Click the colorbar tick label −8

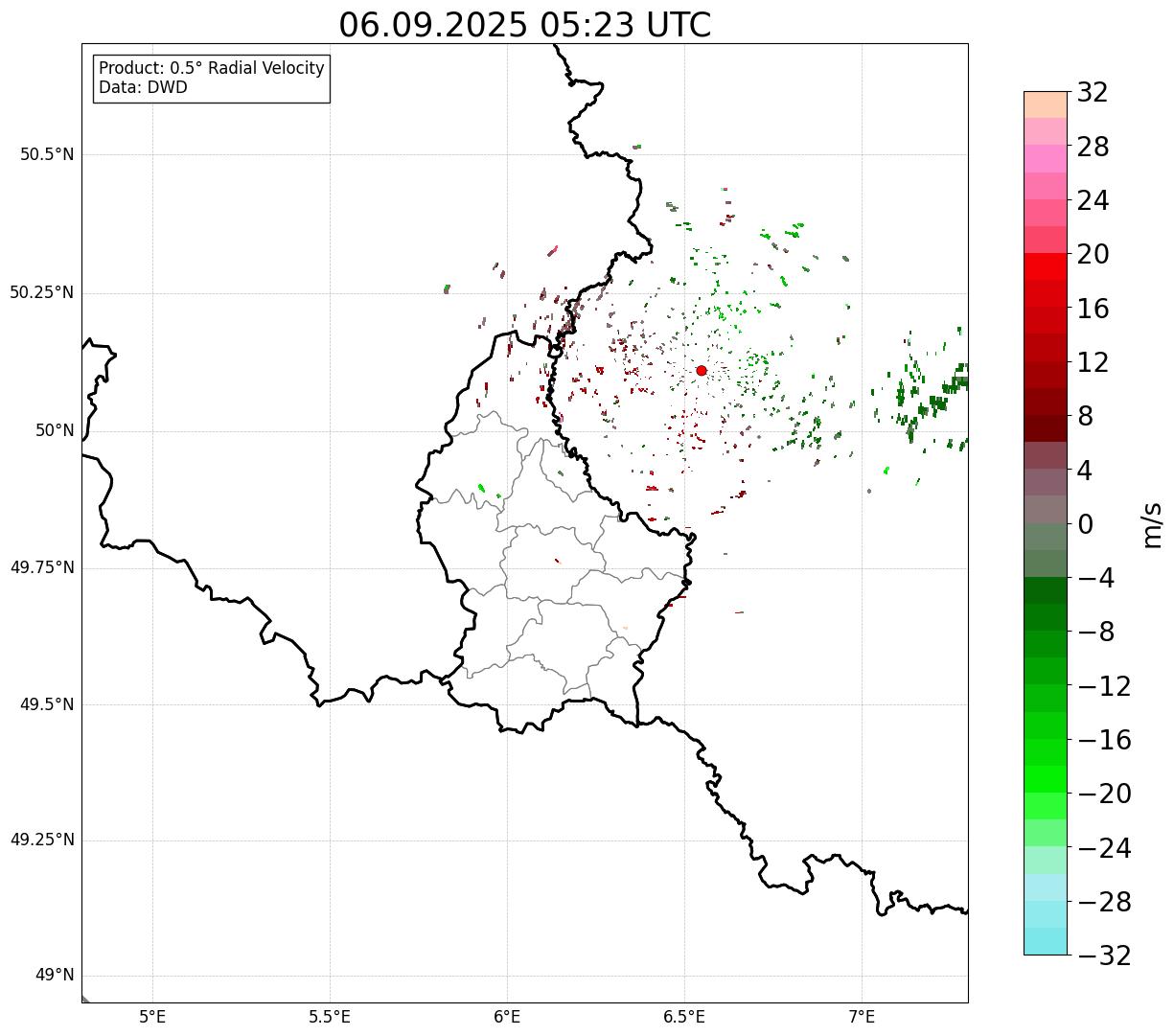click(1094, 633)
